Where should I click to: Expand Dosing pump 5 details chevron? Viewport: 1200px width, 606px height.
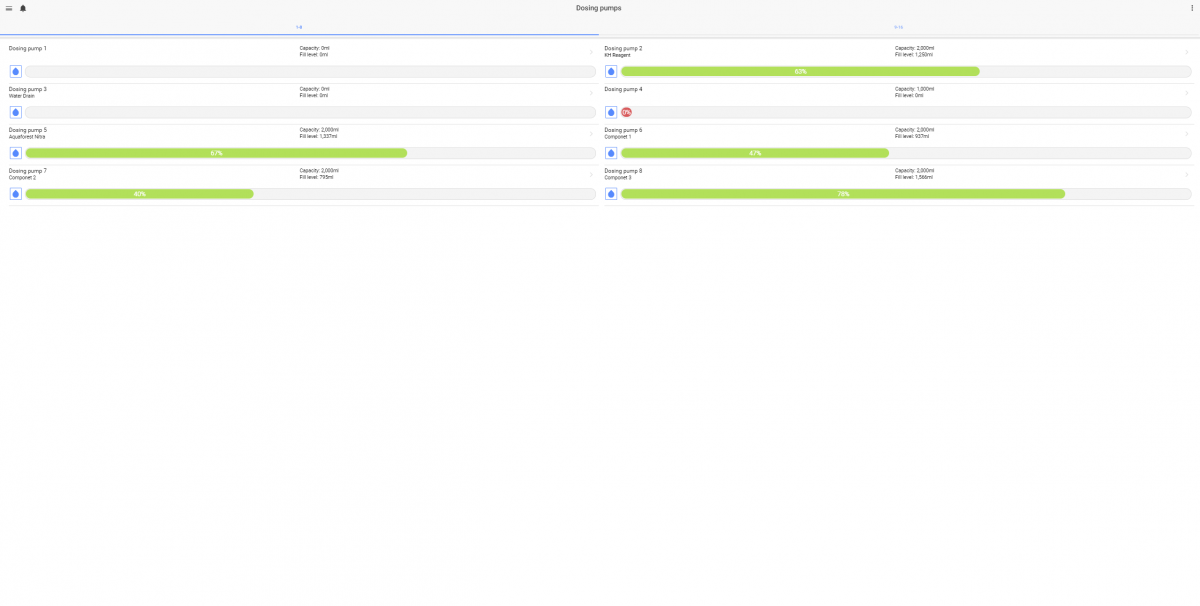click(591, 133)
